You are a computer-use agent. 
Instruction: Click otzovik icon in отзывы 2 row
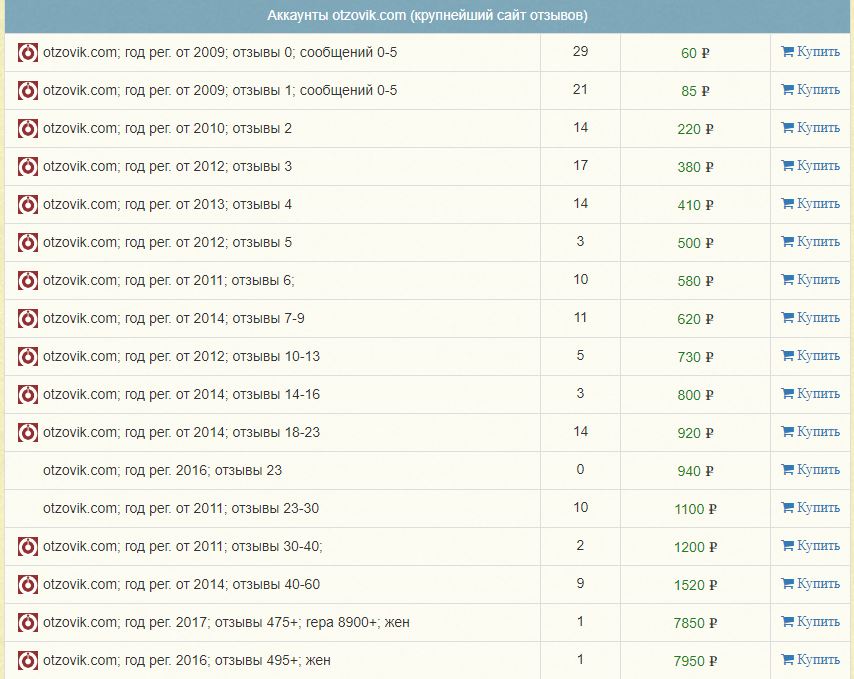28,129
